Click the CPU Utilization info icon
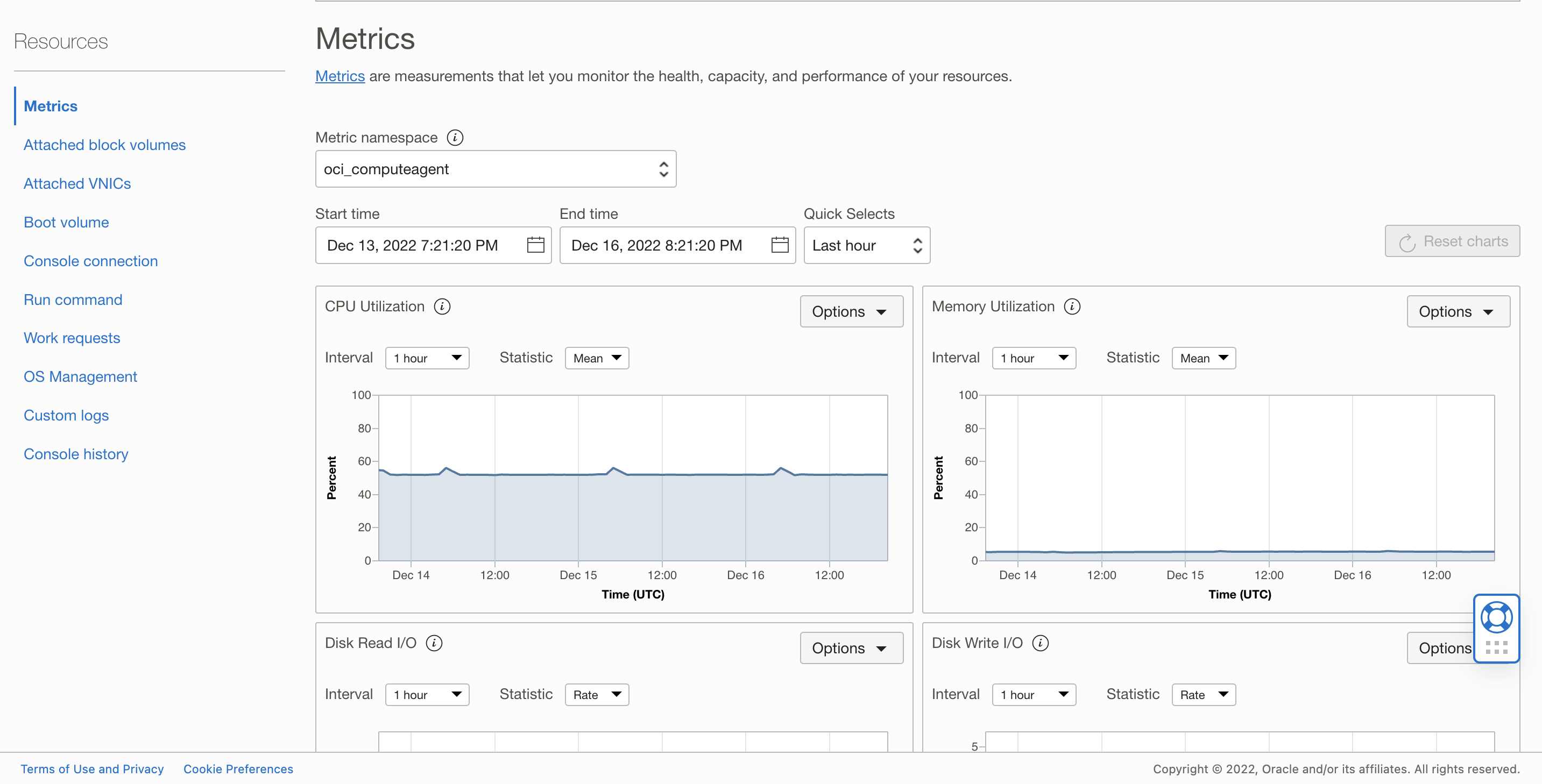This screenshot has width=1542, height=784. 442,307
